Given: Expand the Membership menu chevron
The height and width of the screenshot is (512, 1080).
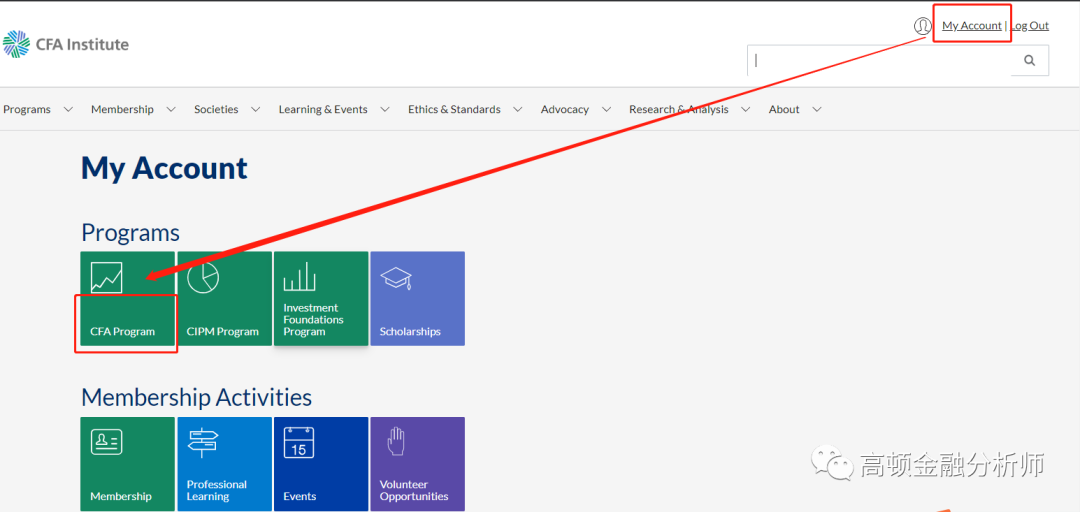Looking at the screenshot, I should 171,110.
